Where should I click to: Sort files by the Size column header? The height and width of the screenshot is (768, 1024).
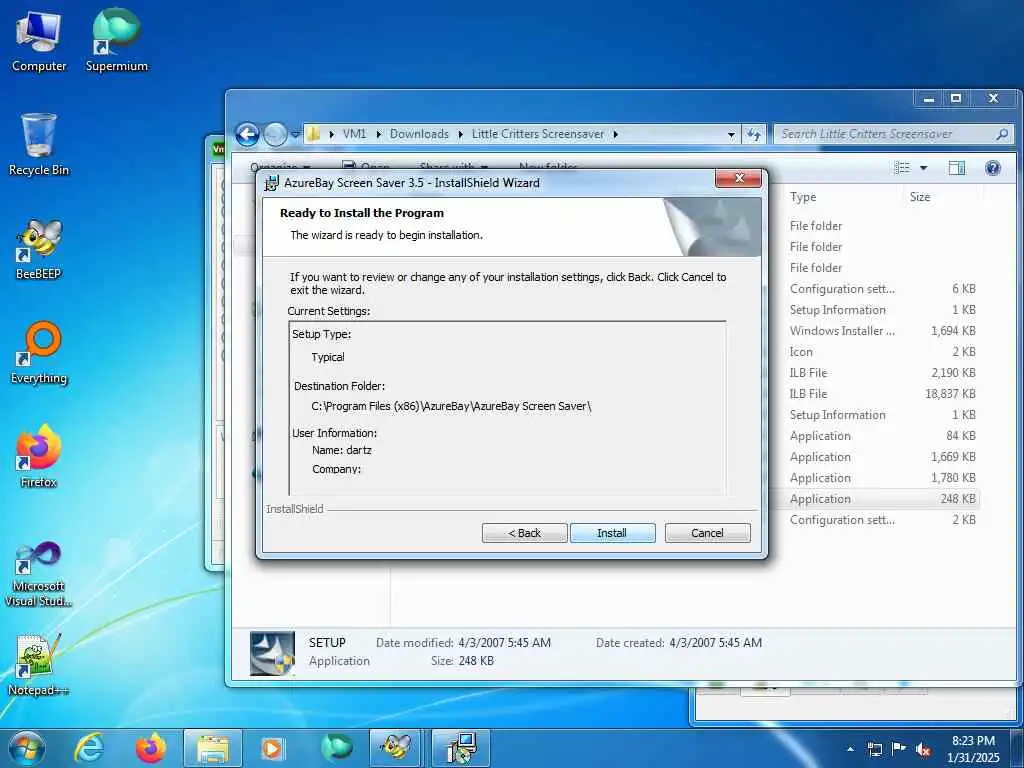click(920, 197)
